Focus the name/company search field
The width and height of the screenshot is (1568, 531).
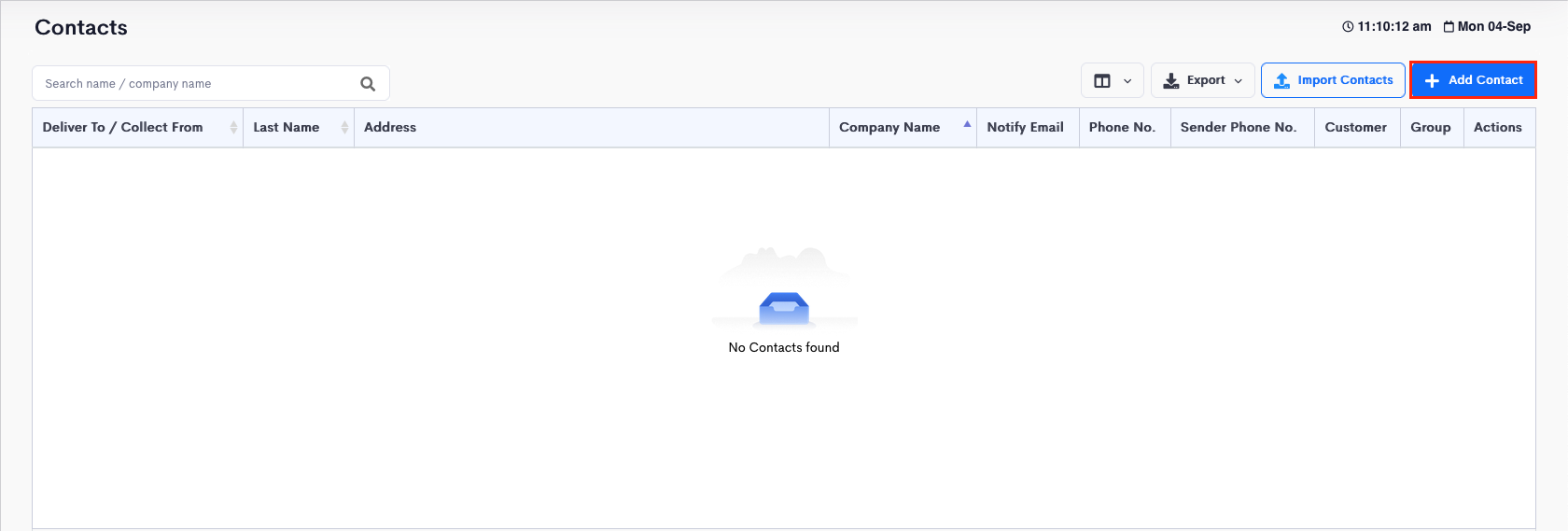(x=211, y=84)
